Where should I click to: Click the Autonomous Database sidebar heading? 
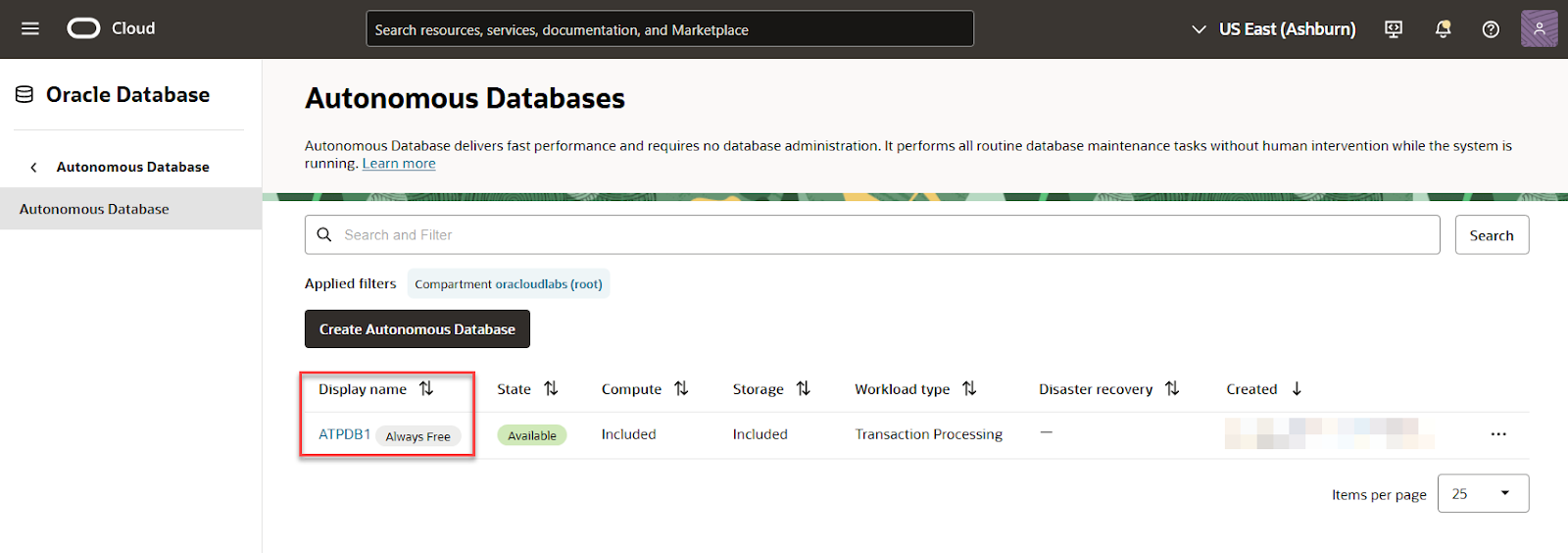[132, 168]
